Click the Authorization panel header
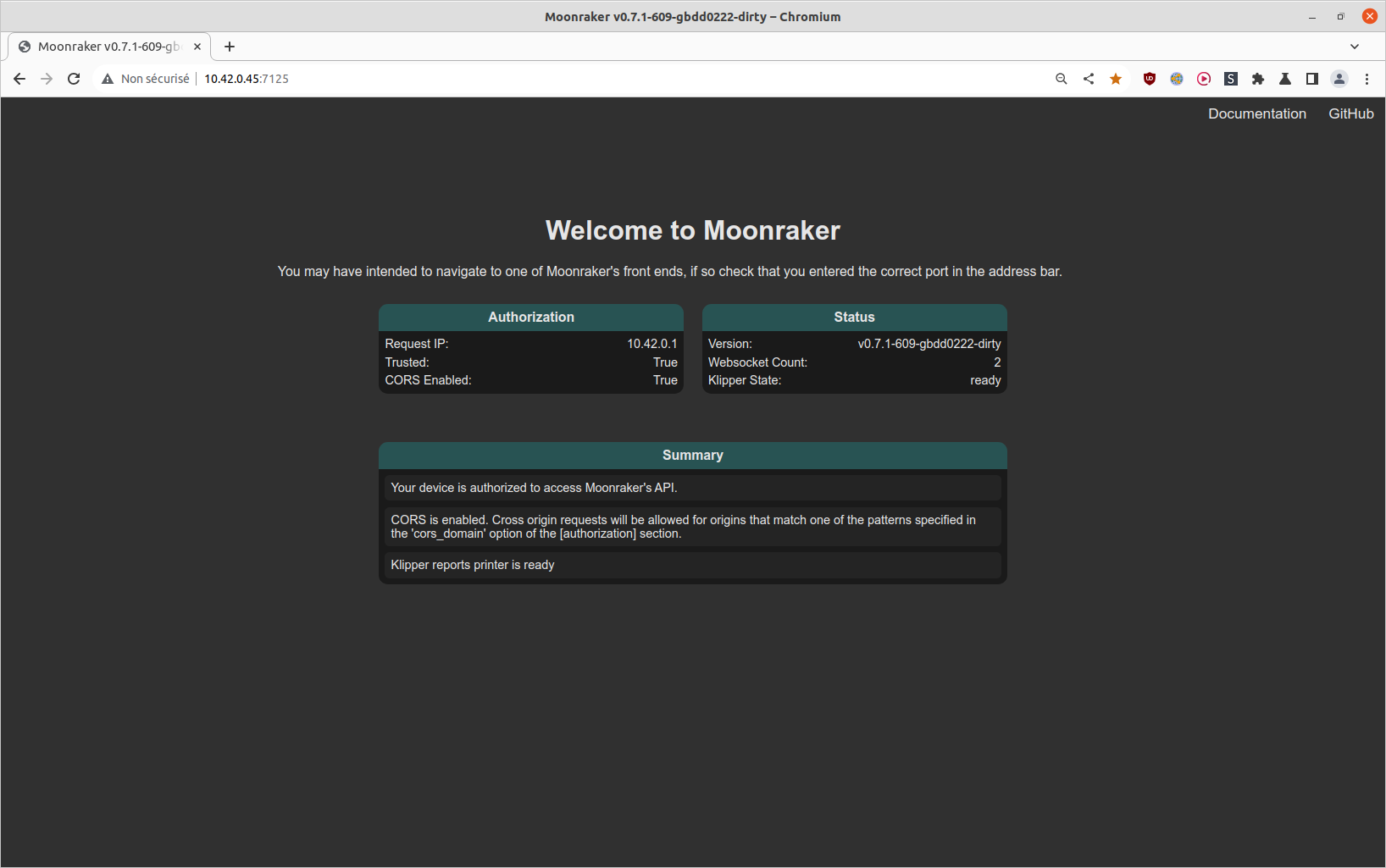This screenshot has width=1386, height=868. (531, 317)
